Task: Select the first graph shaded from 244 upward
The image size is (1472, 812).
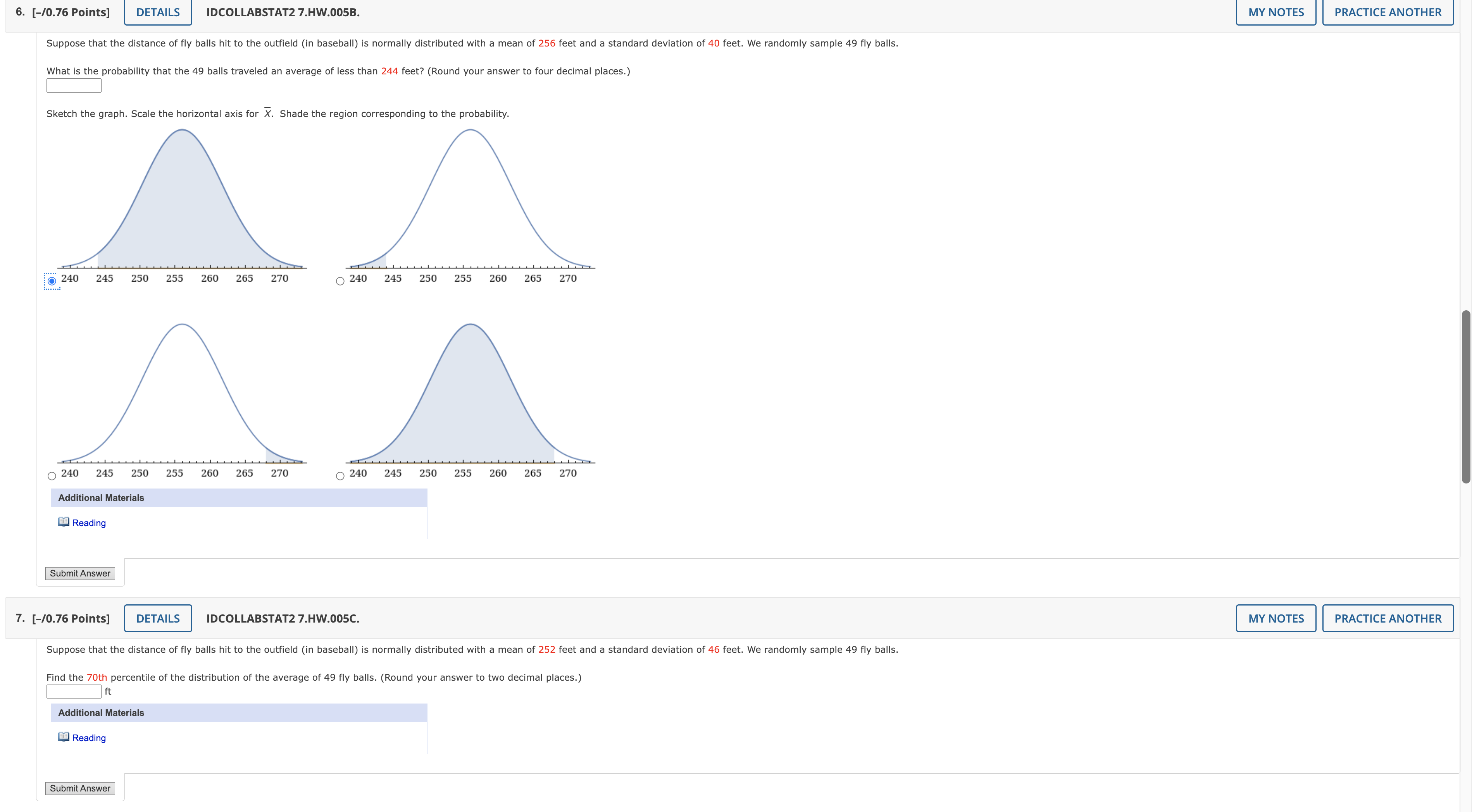Action: point(52,281)
